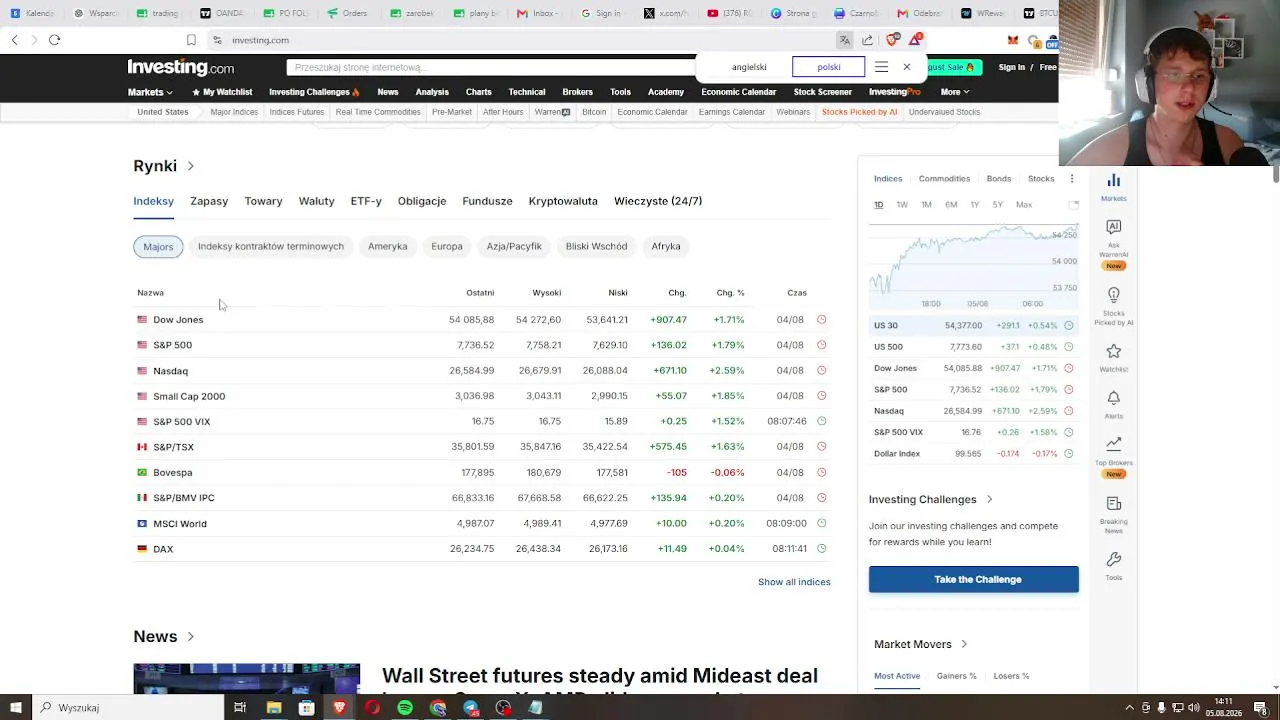1280x720 pixels.
Task: Click the Brave Rewards triangle icon
Action: coord(914,40)
